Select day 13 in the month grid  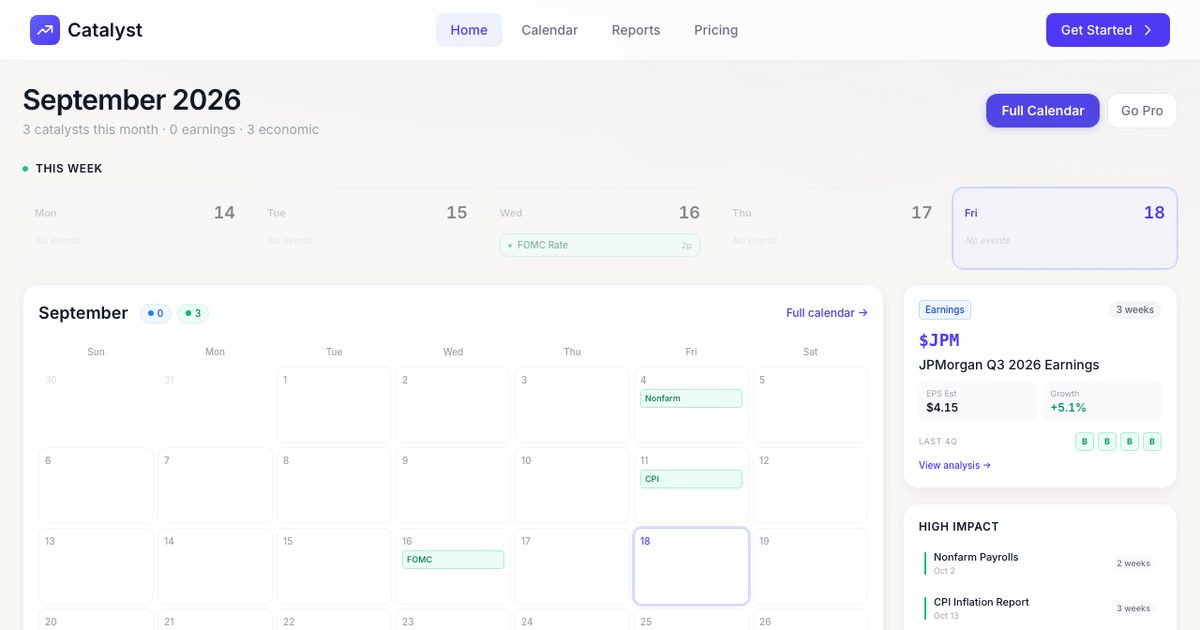96,567
